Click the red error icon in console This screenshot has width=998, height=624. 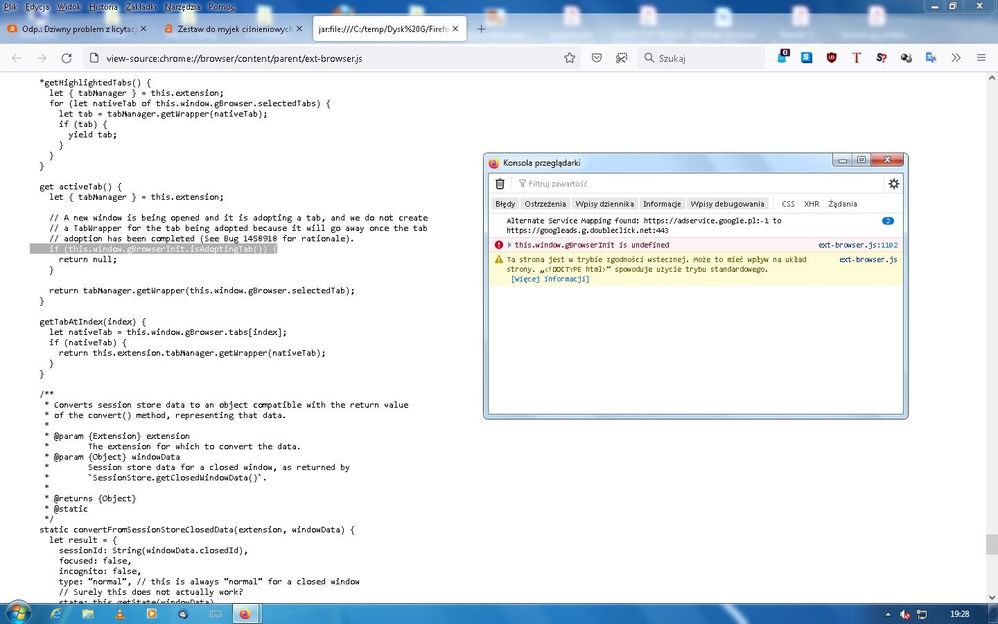[499, 245]
